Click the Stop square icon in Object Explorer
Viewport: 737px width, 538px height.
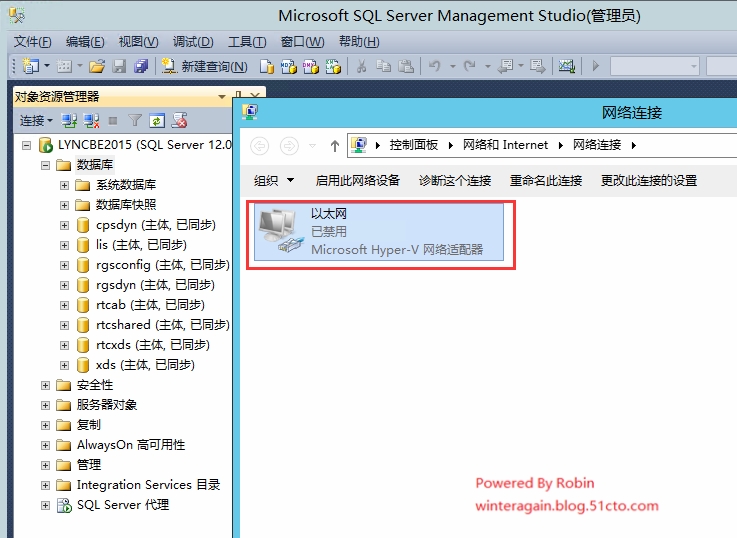[x=113, y=121]
